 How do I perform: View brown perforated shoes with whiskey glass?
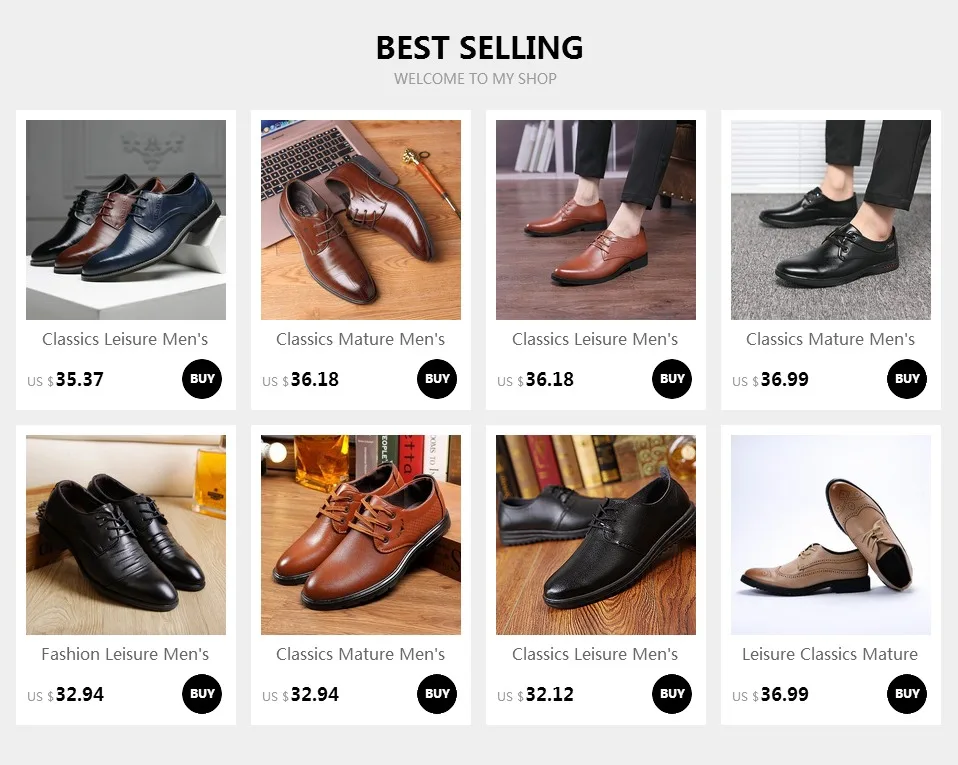[x=361, y=535]
